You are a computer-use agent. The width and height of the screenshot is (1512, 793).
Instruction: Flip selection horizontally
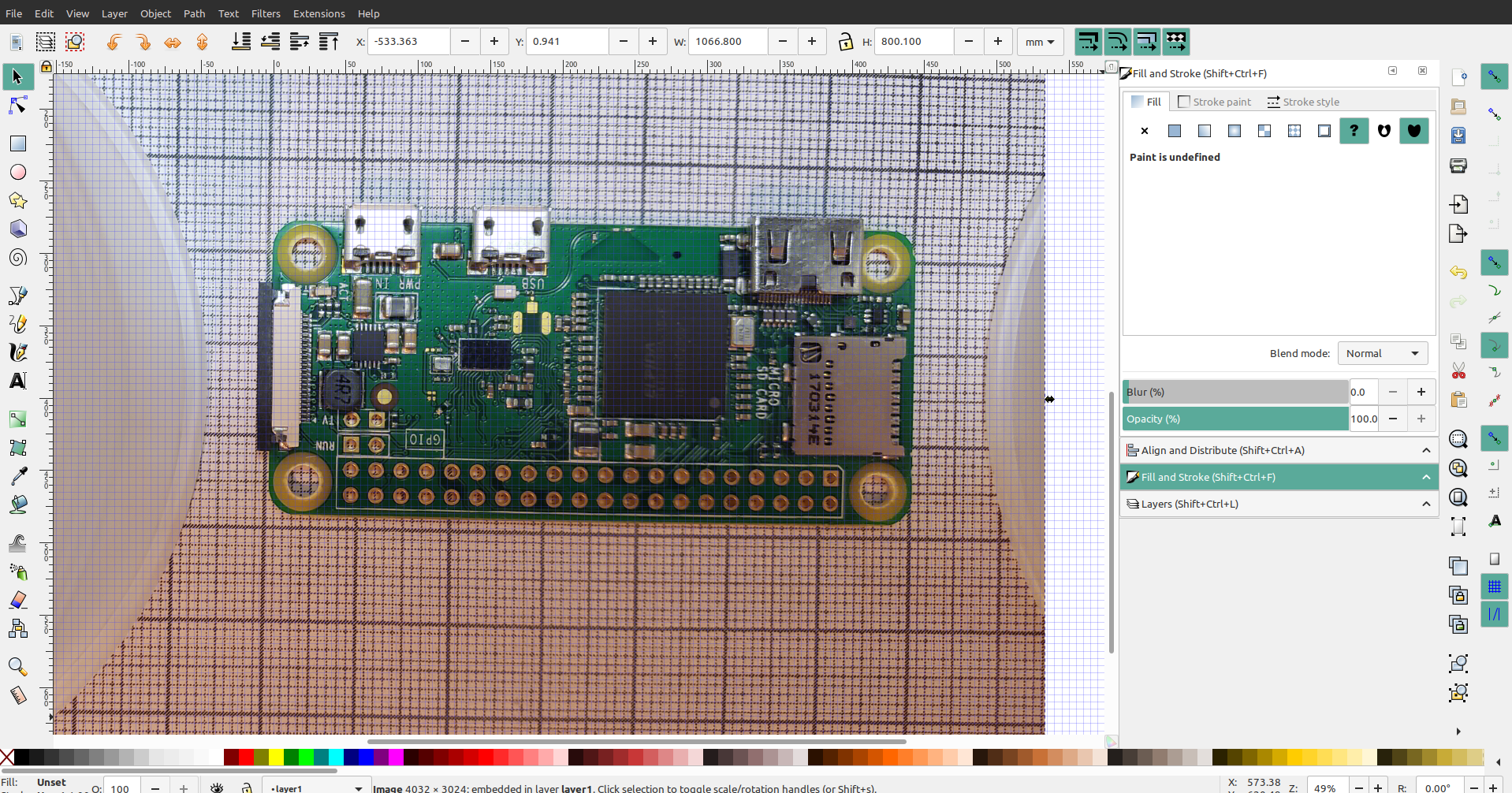(x=173, y=42)
